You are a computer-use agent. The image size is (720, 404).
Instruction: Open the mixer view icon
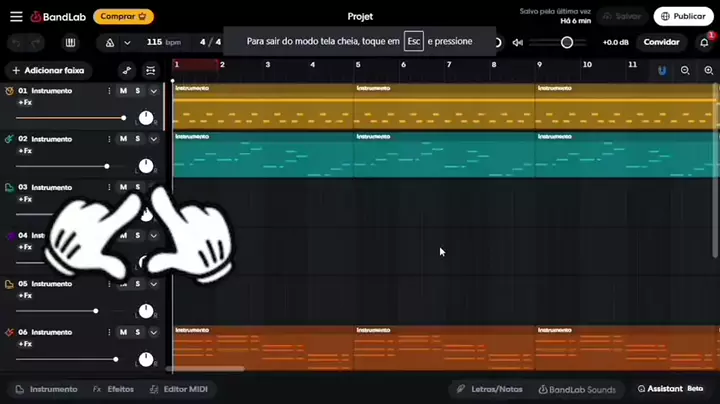tap(70, 43)
